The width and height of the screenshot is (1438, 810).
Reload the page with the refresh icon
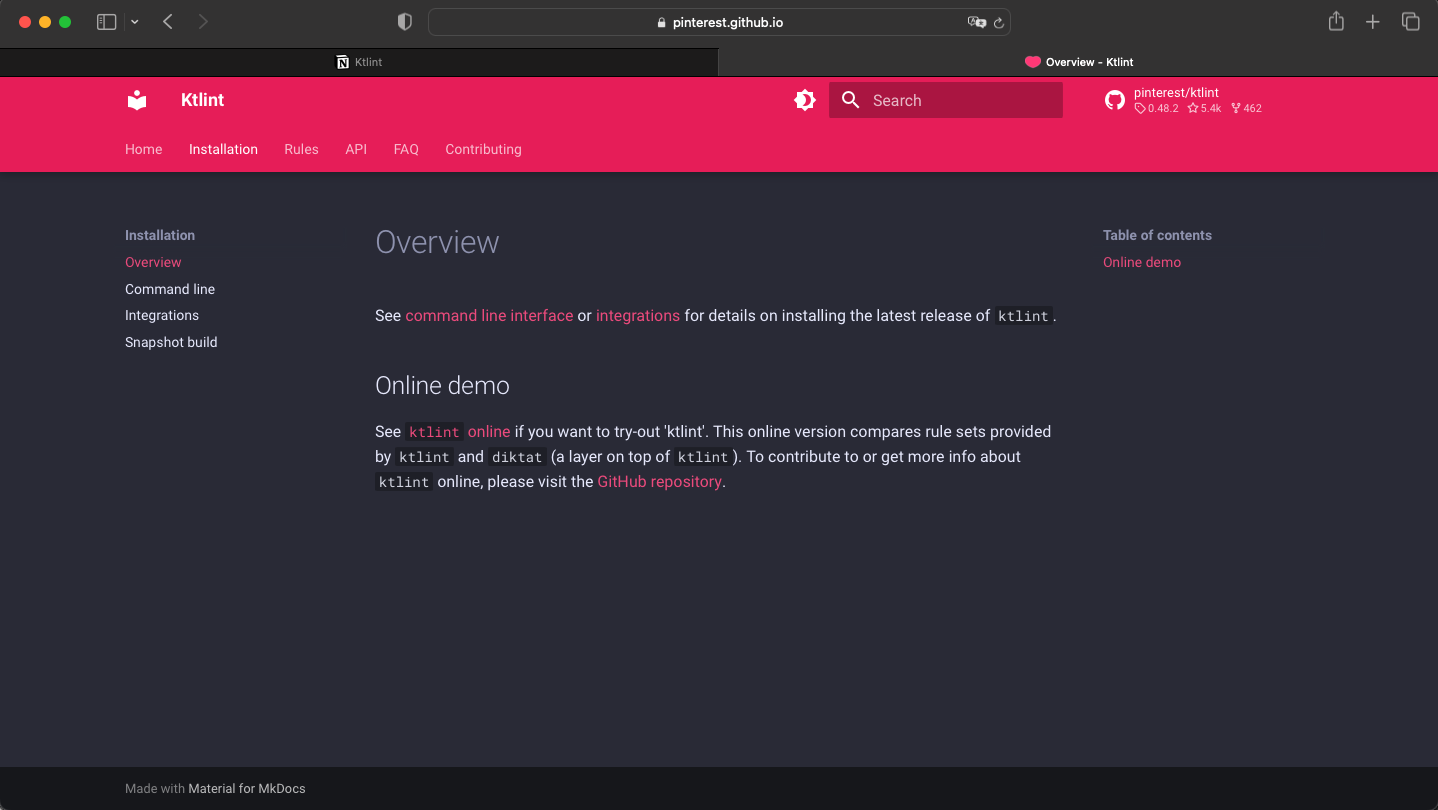[x=998, y=22]
